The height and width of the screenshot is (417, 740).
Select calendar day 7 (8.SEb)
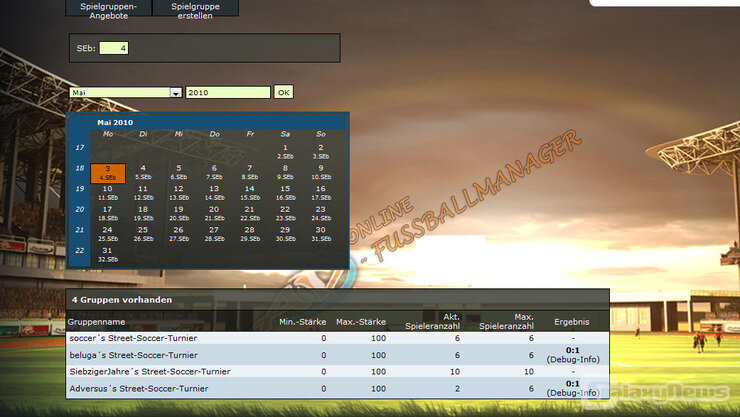pyautogui.click(x=250, y=172)
